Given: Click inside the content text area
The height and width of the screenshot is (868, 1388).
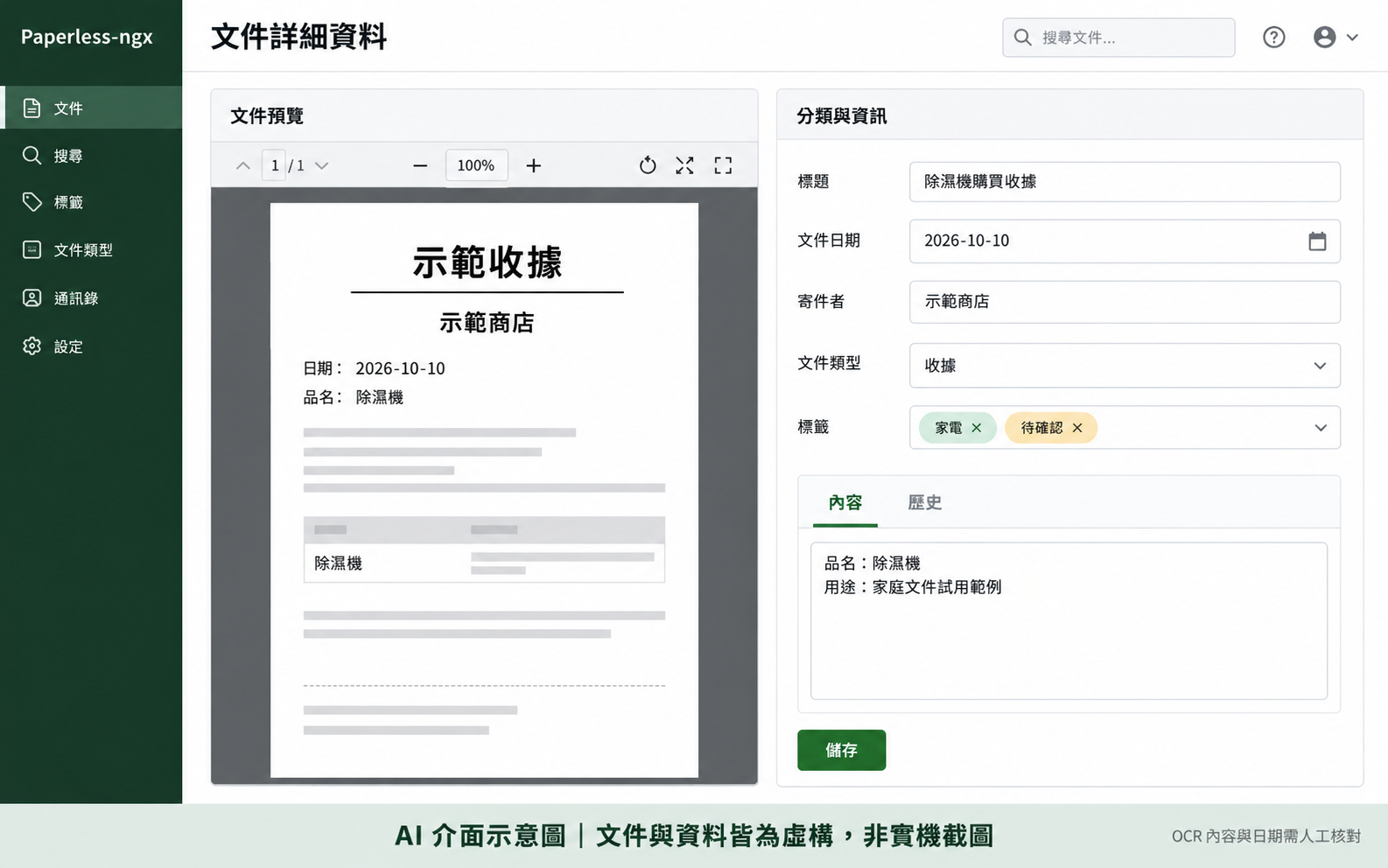Looking at the screenshot, I should [x=1069, y=621].
